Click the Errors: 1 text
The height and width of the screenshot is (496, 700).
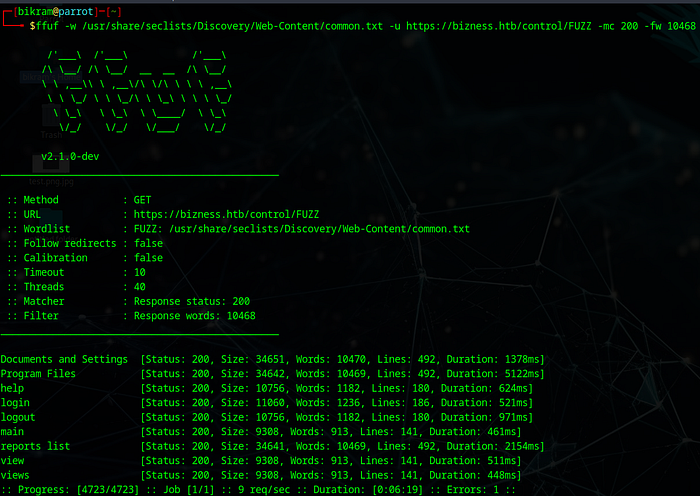[x=473, y=490]
